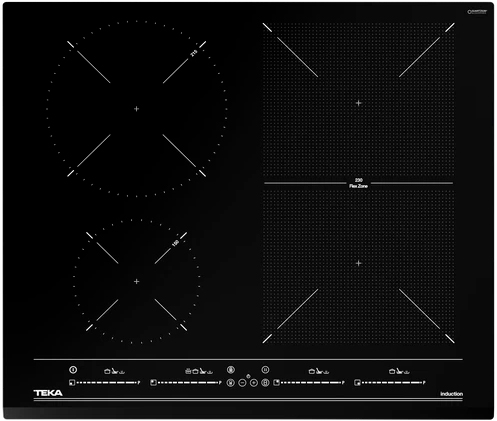Click the 230 Flex Zone label
The width and height of the screenshot is (497, 421).
(358, 183)
